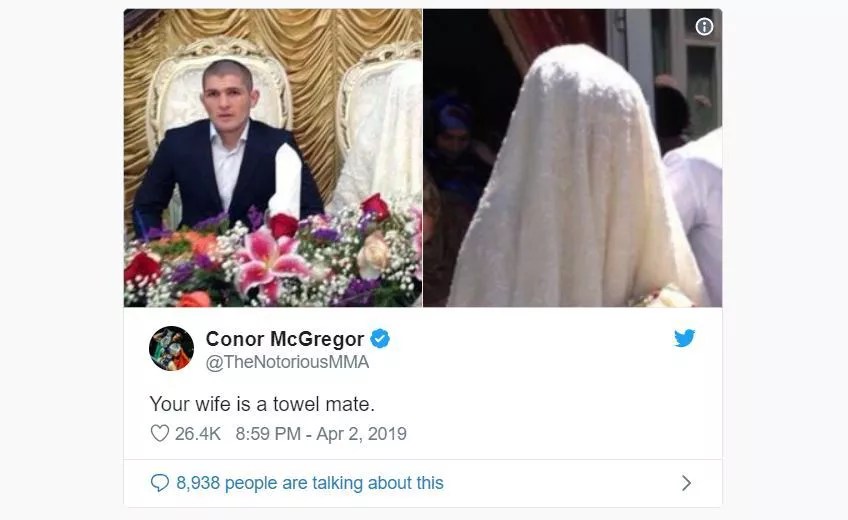The image size is (848, 520).
Task: Click the speech bubble reply icon
Action: point(160,483)
